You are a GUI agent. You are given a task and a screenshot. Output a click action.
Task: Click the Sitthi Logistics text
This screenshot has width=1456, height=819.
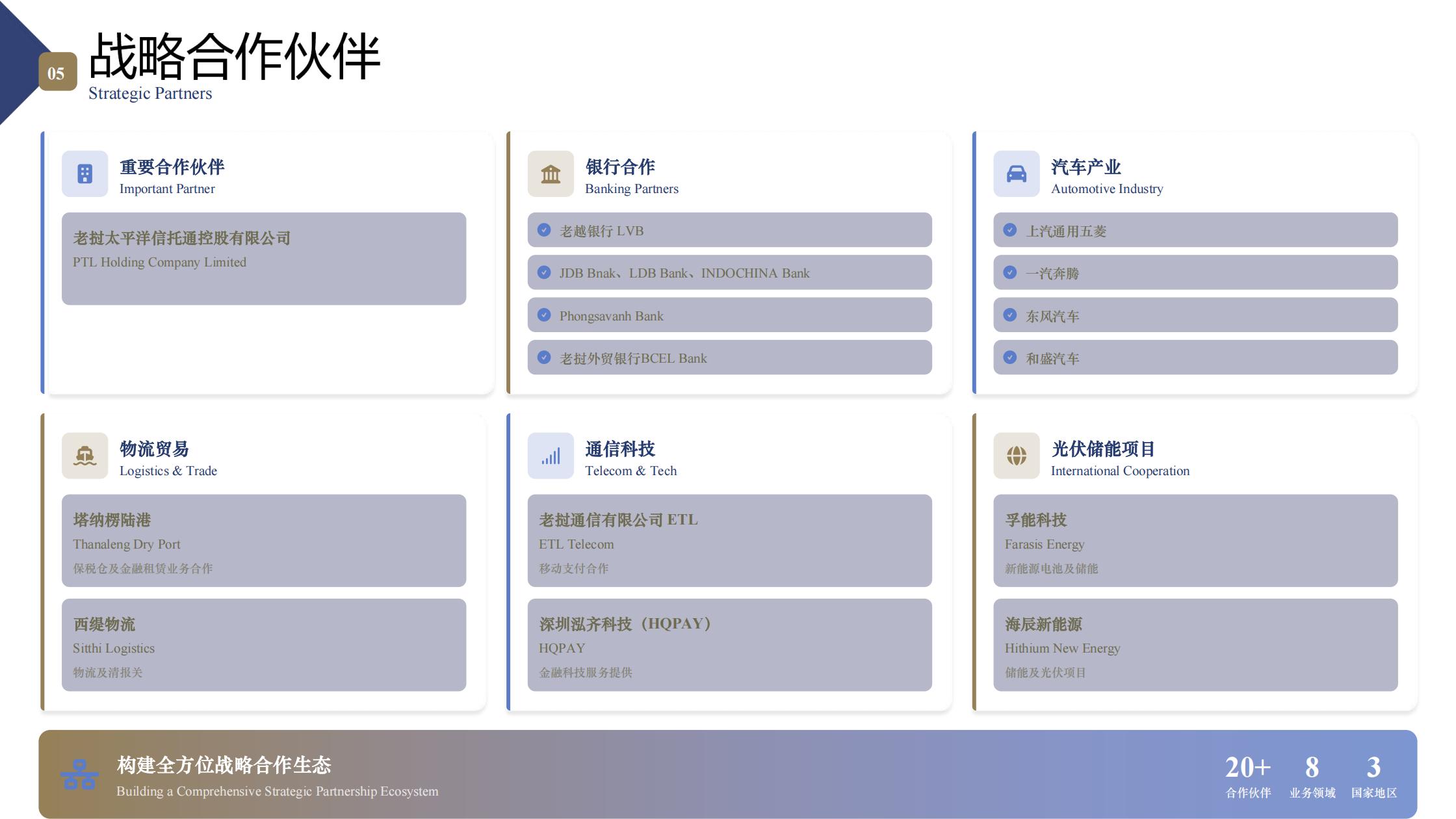pos(114,649)
